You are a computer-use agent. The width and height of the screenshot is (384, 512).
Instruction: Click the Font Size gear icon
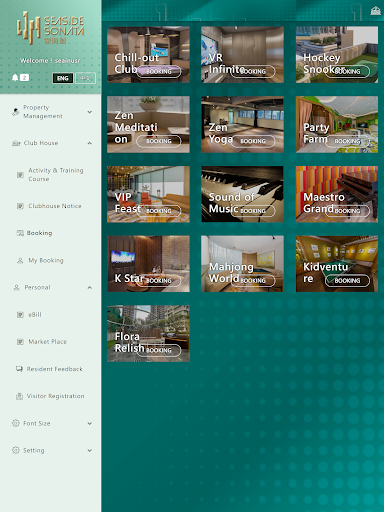pos(16,423)
